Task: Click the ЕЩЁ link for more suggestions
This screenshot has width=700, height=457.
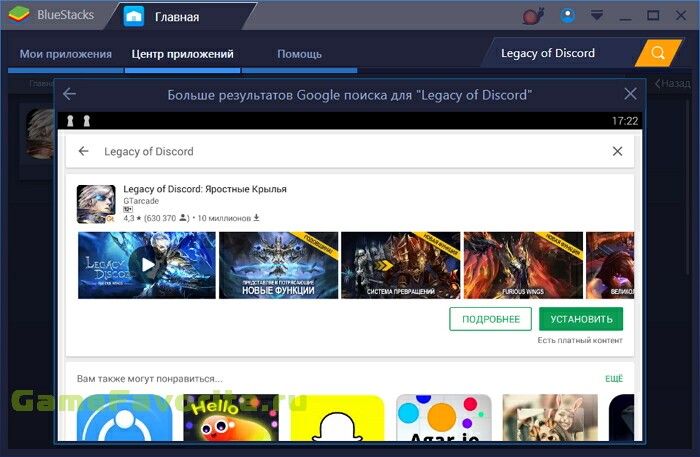Action: point(614,379)
